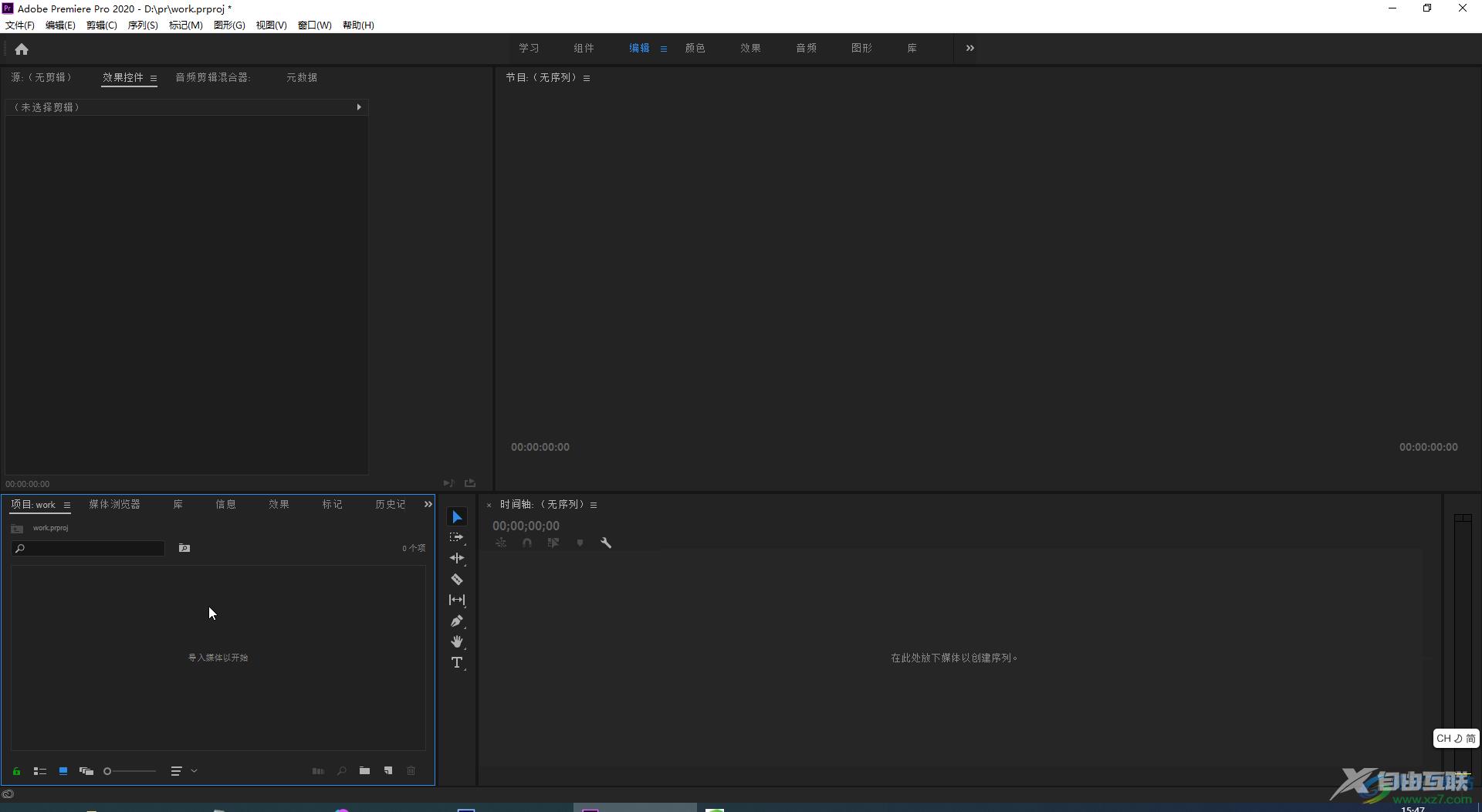
Task: Switch project panel to Freeform view
Action: 86,771
